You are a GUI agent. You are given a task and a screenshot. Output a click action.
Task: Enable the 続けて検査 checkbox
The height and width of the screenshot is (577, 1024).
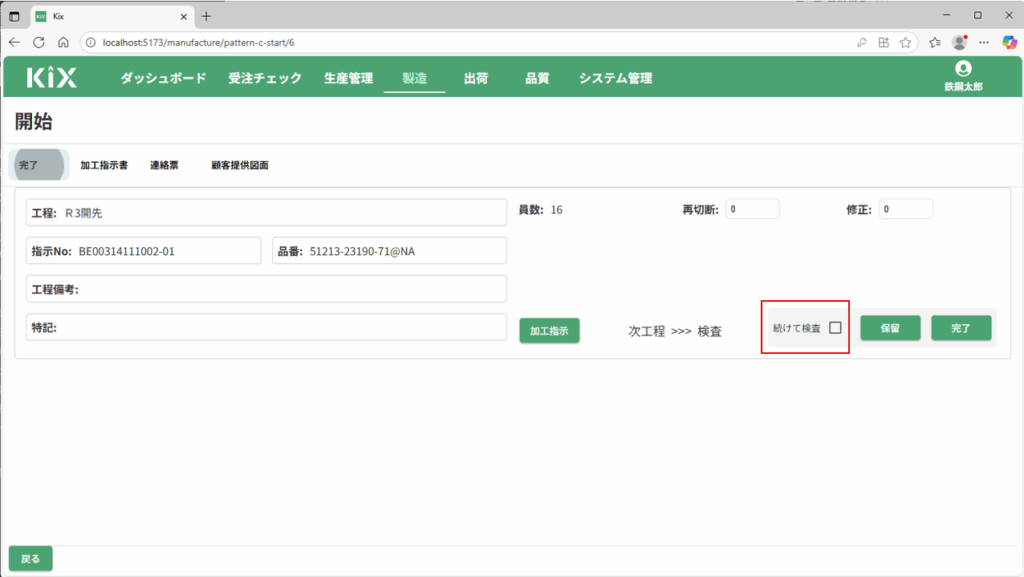(835, 328)
